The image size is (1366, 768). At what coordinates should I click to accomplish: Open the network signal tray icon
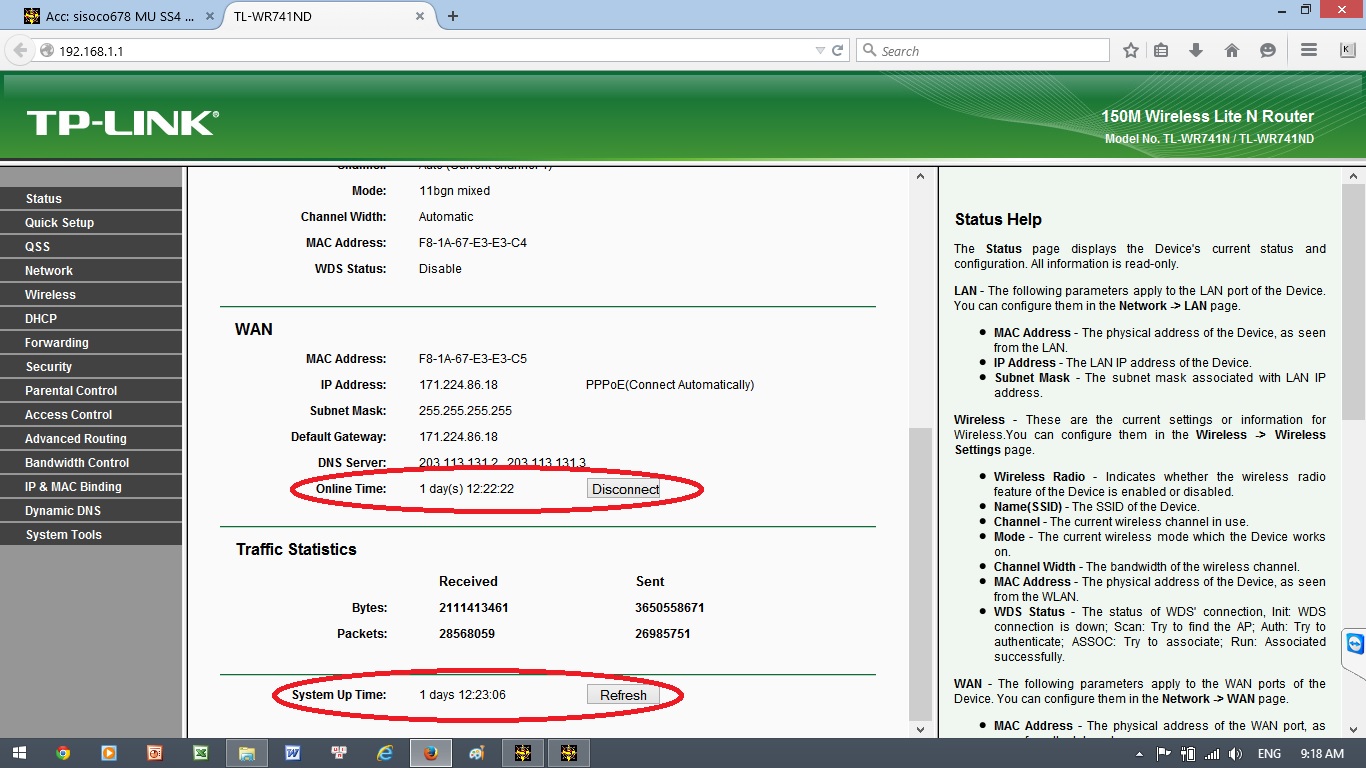pyautogui.click(x=1212, y=754)
